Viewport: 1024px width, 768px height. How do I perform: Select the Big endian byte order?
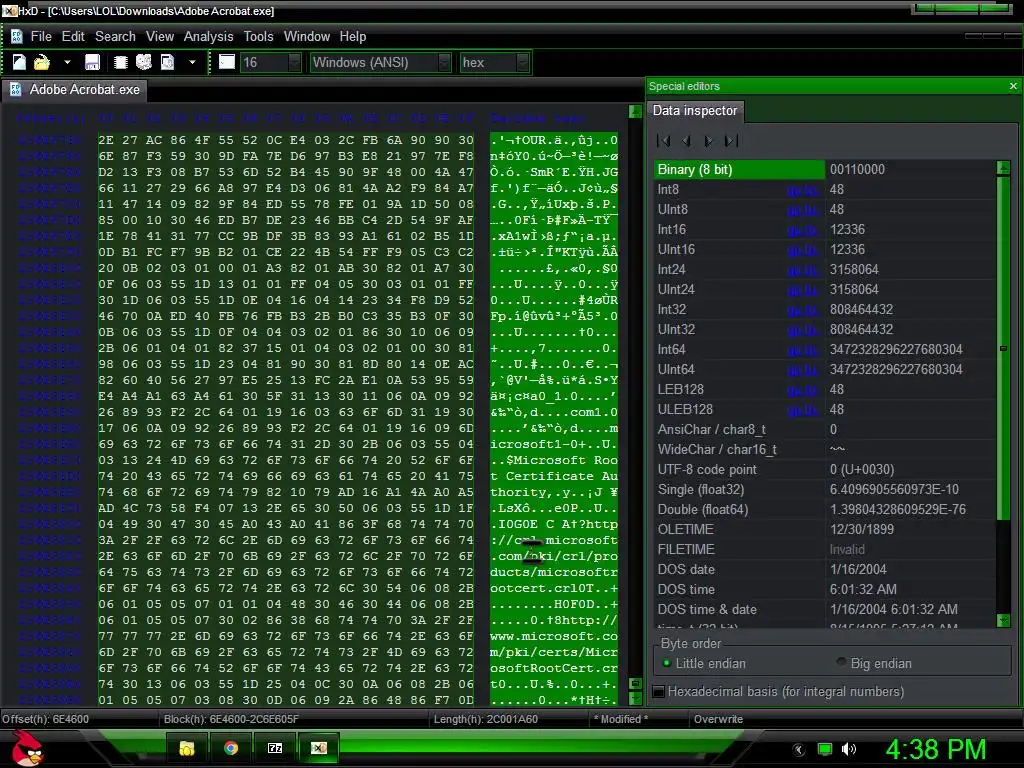[874, 664]
